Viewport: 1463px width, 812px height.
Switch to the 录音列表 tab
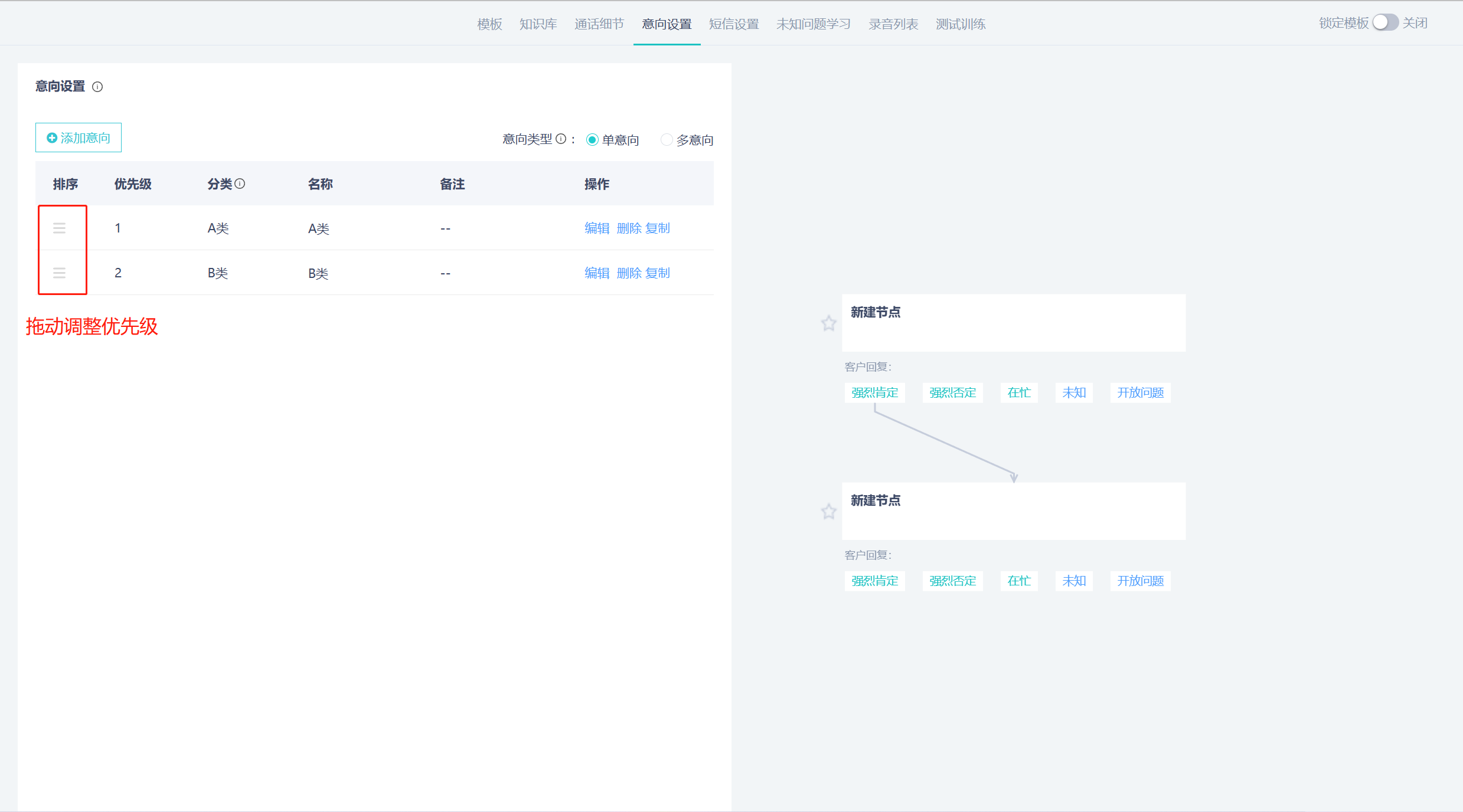[x=893, y=24]
